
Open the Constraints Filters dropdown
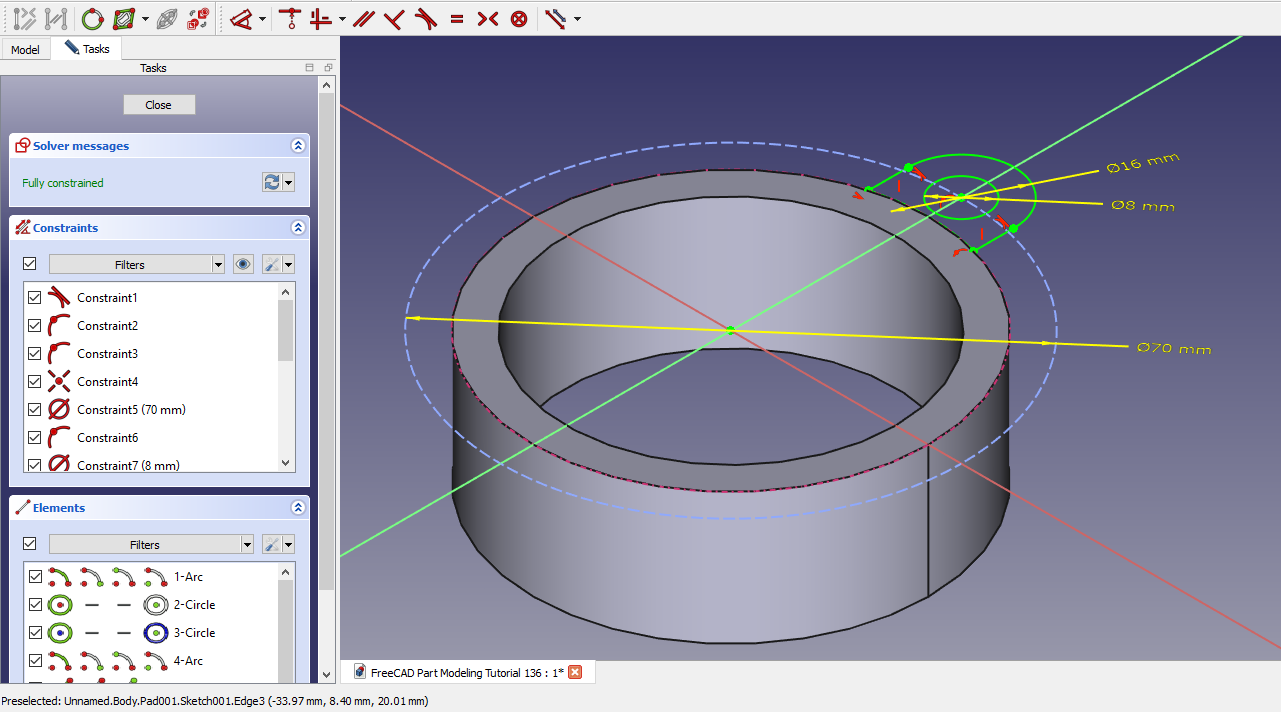137,264
